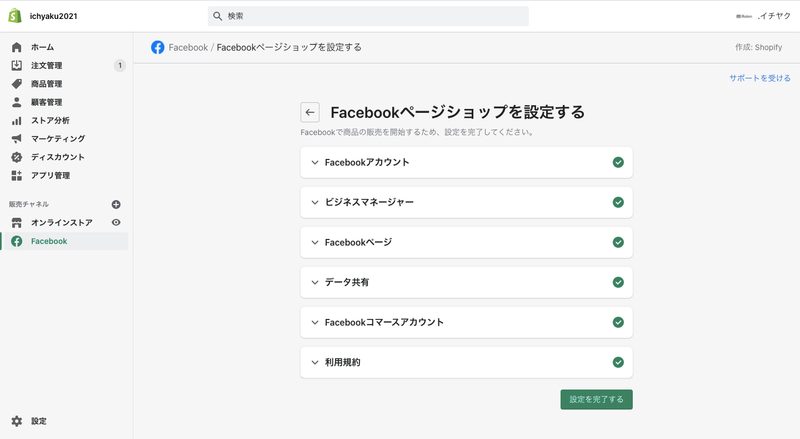Screen dimensions: 800x439
Task: Click the オンラインストア storefront icon
Action: (16, 223)
